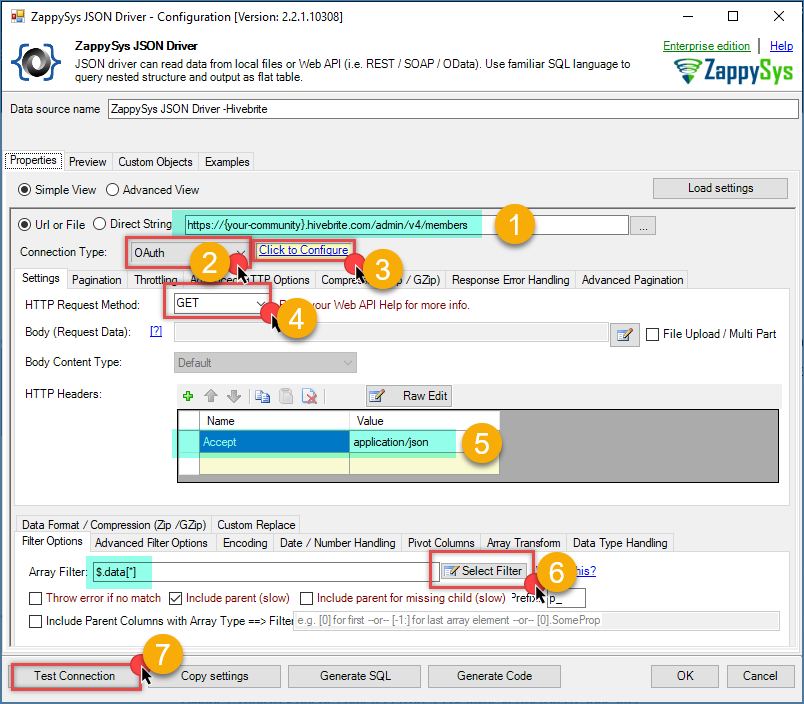The width and height of the screenshot is (804, 704).
Task: Enable File Upload / Multi Part checkbox
Action: click(x=652, y=334)
